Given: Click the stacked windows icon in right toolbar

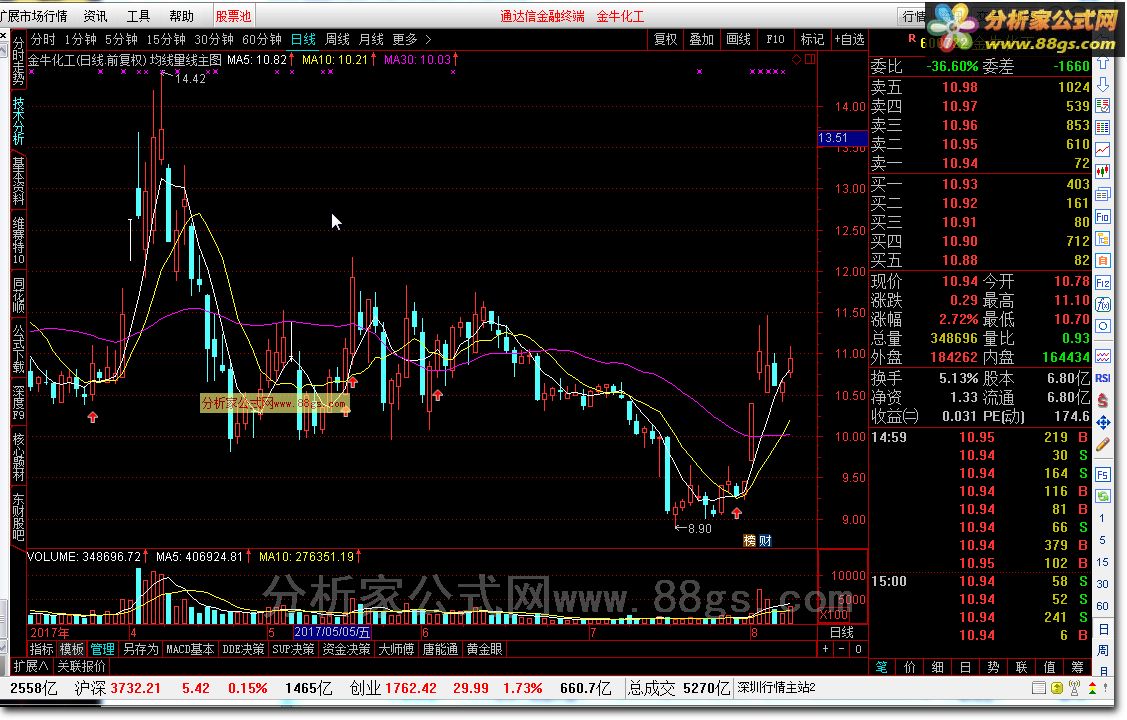Looking at the screenshot, I should pyautogui.click(x=1103, y=195).
